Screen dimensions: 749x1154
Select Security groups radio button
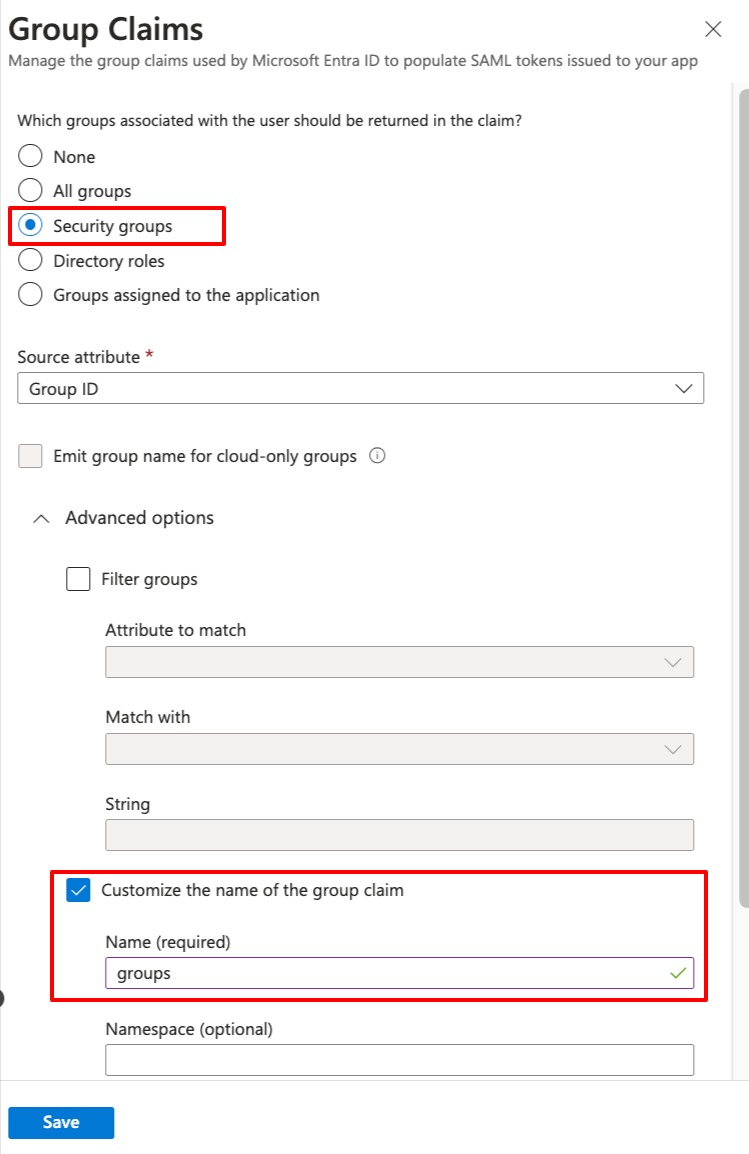(x=31, y=226)
